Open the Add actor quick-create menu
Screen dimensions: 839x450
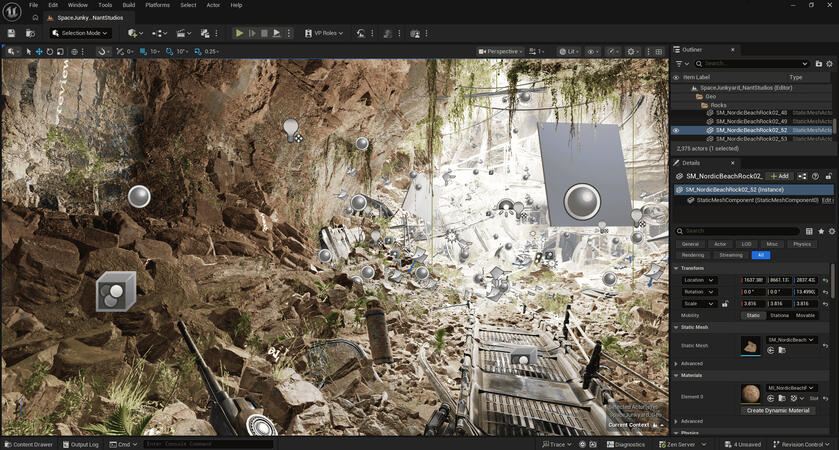(133, 33)
